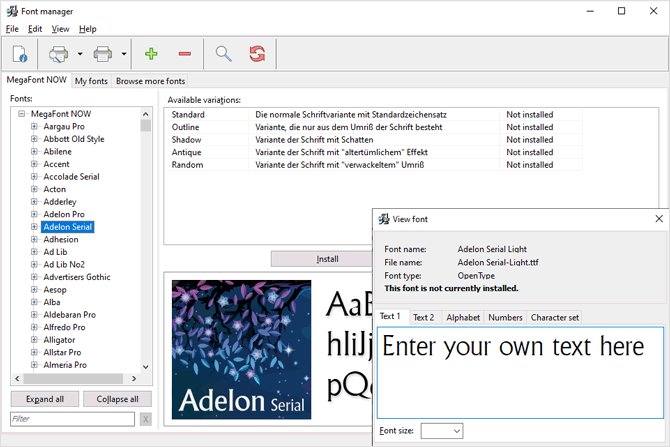Switch to the Browse more fonts tab
This screenshot has width=670, height=447.
click(x=150, y=81)
